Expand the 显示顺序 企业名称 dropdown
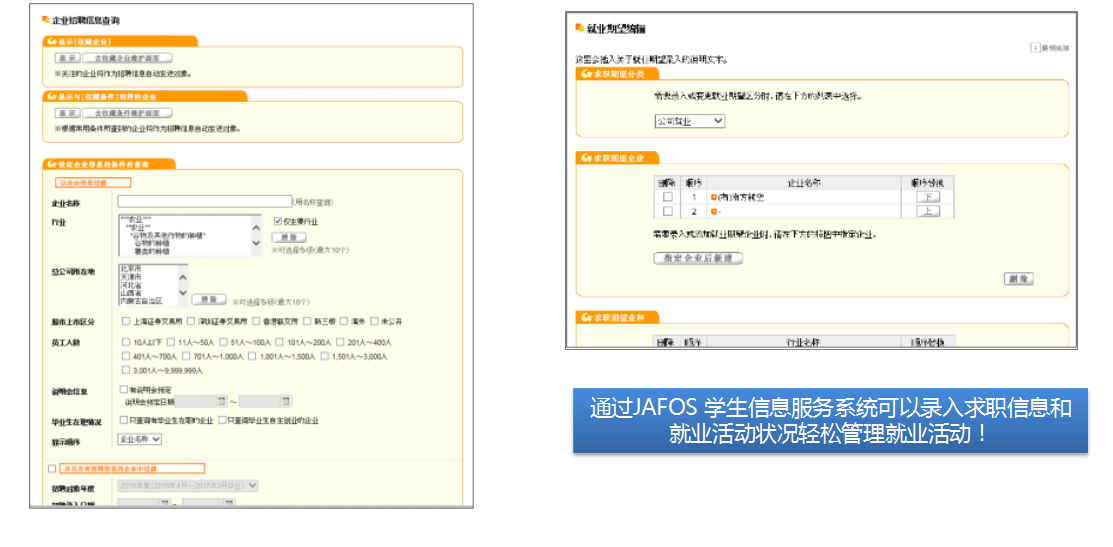 (140, 439)
